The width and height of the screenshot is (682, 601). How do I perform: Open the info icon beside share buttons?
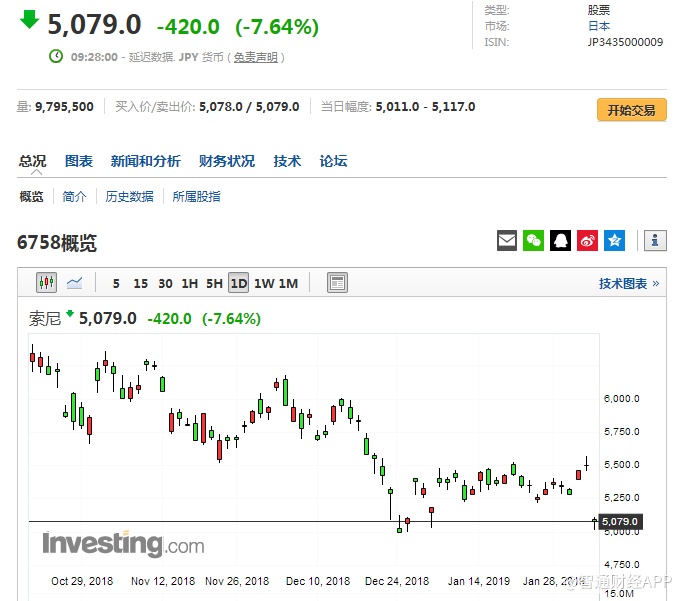tap(655, 241)
